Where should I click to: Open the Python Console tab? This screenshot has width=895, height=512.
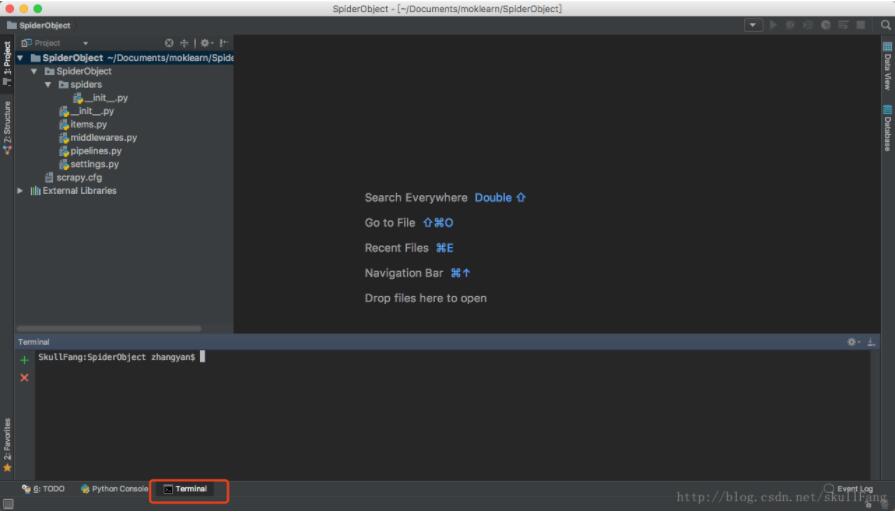pos(114,489)
